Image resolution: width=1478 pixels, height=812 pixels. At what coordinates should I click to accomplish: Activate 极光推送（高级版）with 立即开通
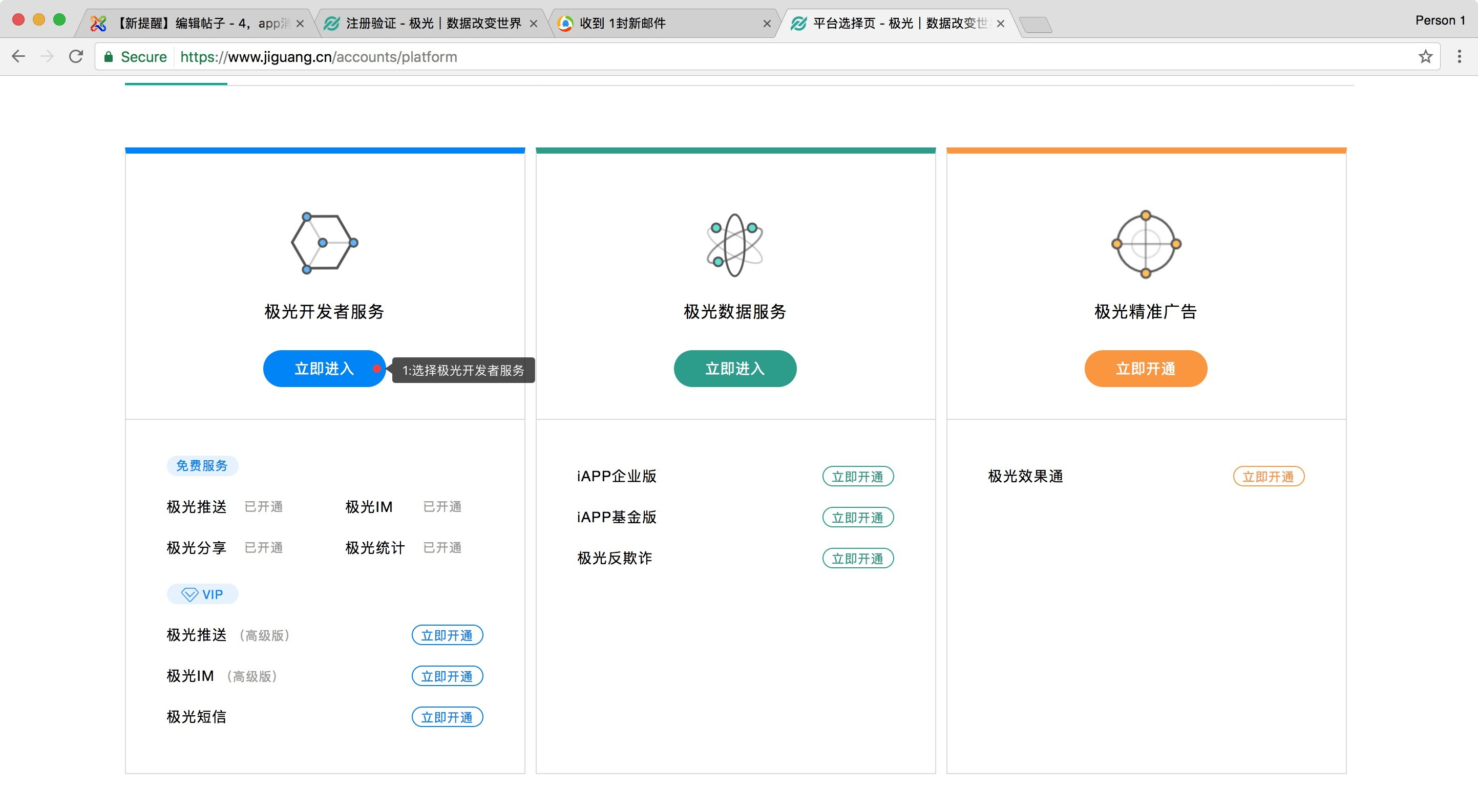point(447,635)
